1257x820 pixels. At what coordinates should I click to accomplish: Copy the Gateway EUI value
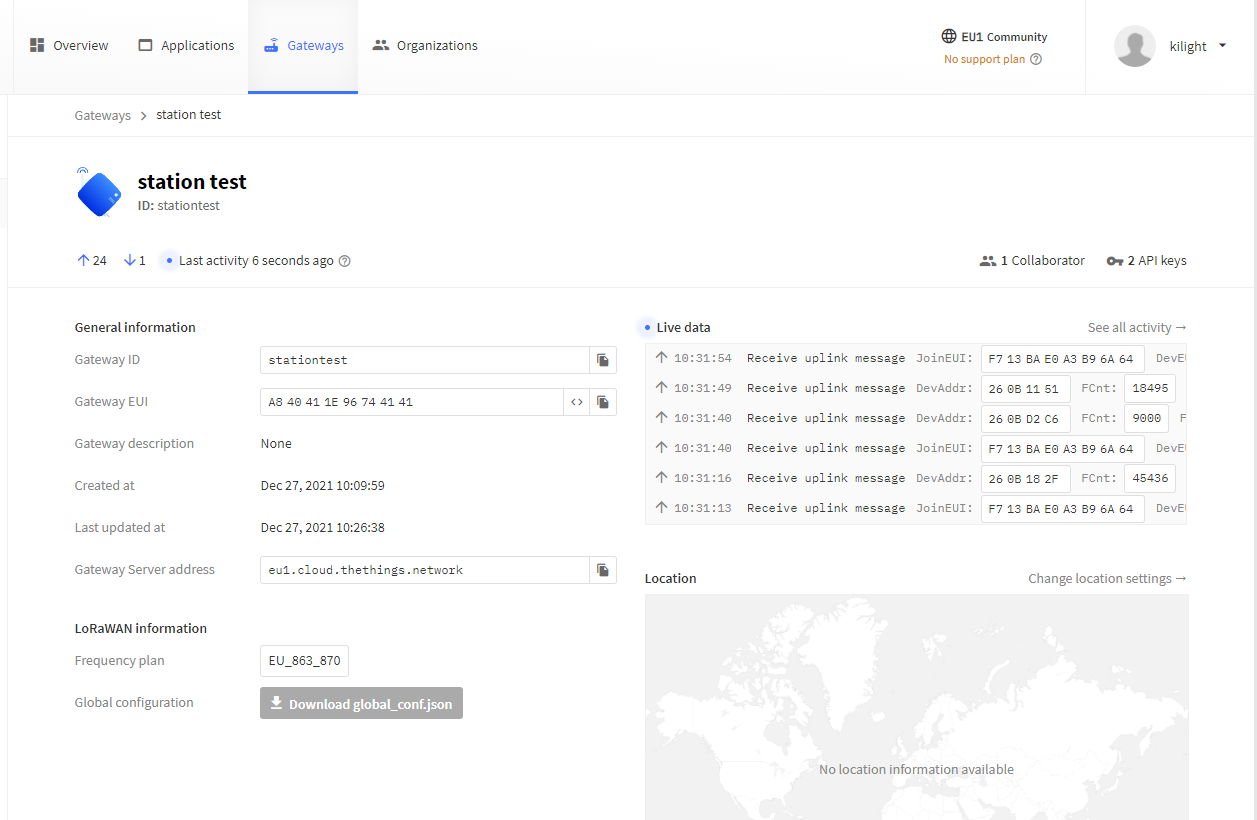click(603, 402)
